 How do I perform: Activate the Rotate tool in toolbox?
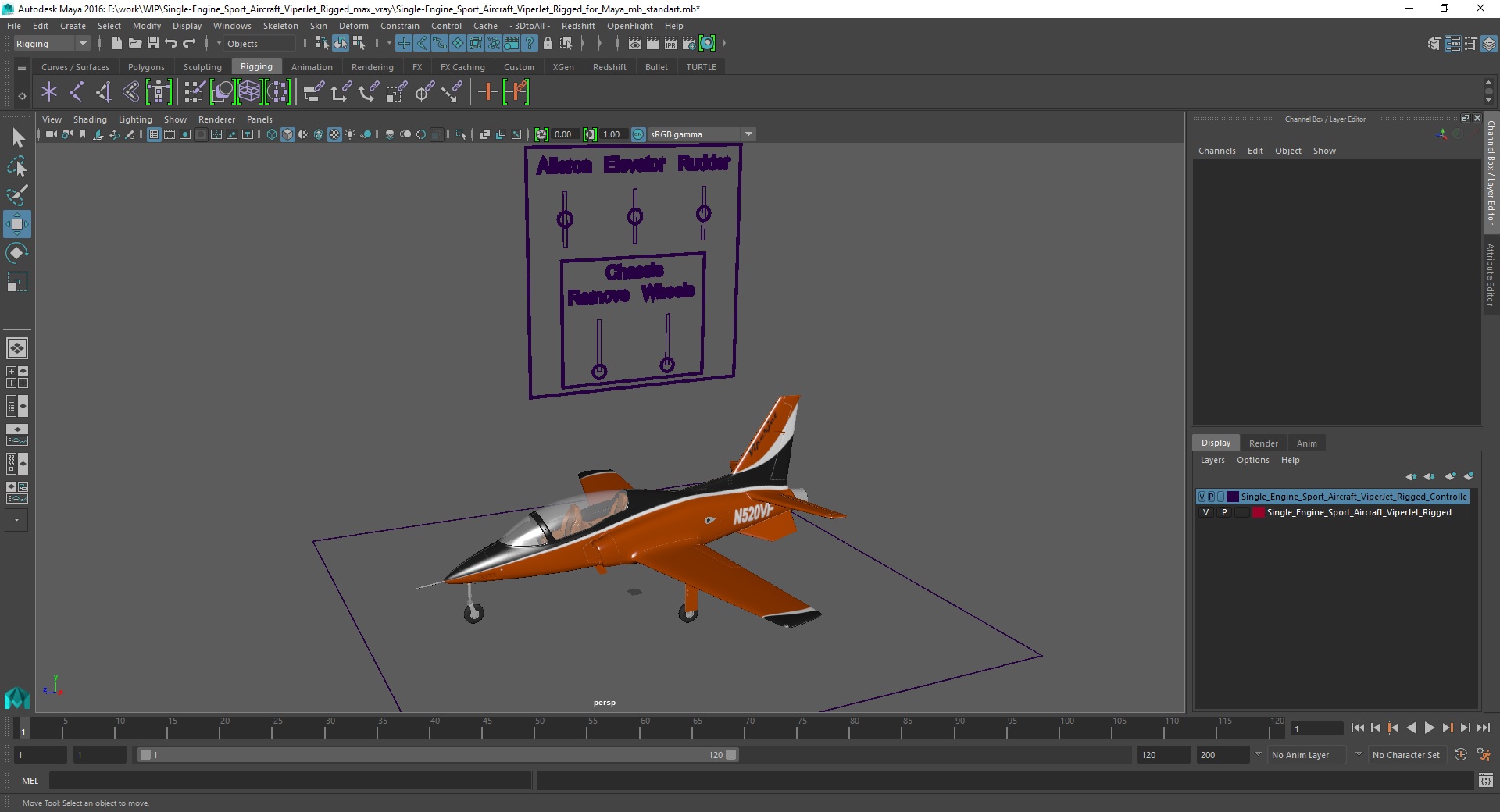(x=17, y=253)
